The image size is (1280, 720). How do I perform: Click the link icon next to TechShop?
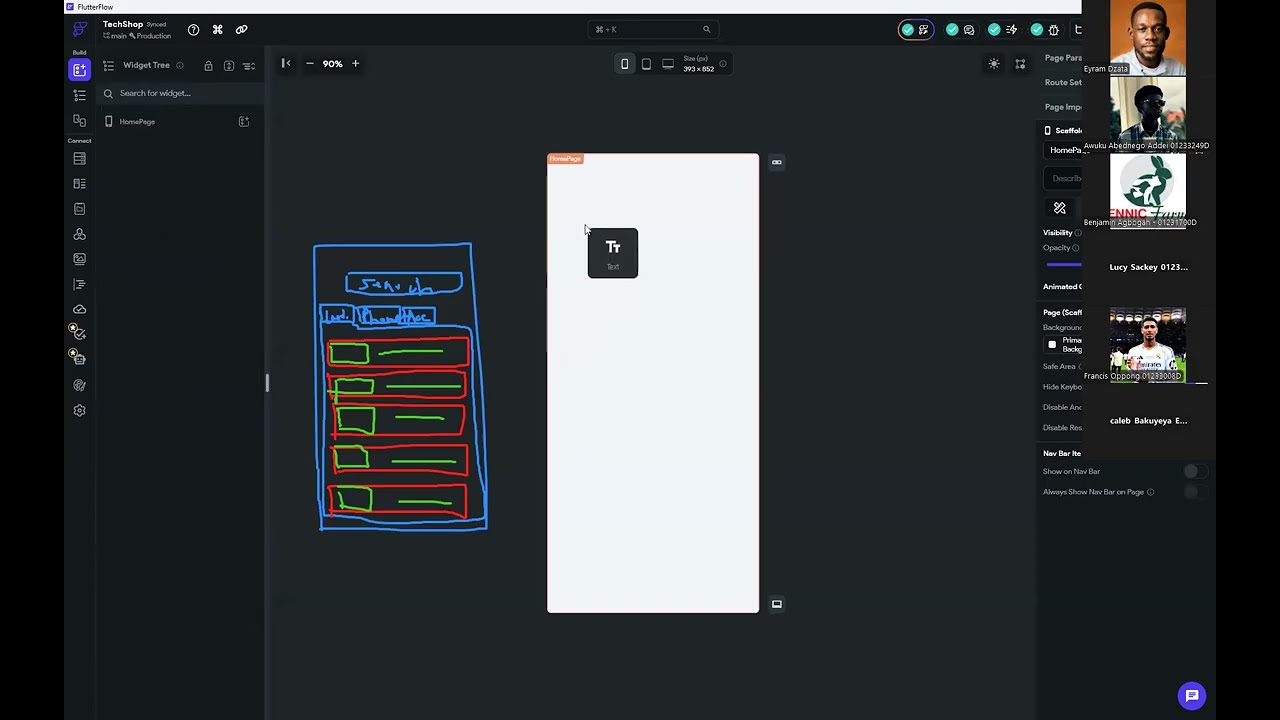click(241, 30)
